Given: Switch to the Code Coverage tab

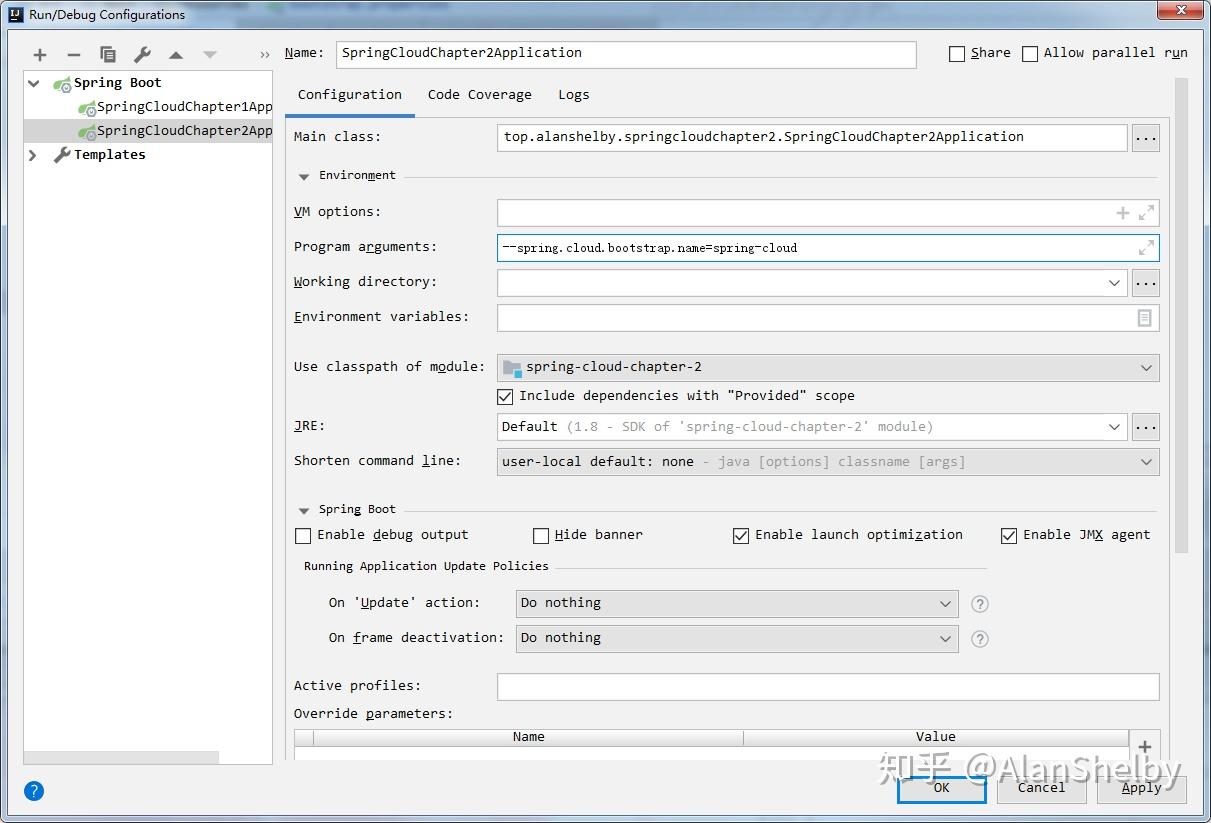Looking at the screenshot, I should pyautogui.click(x=479, y=94).
